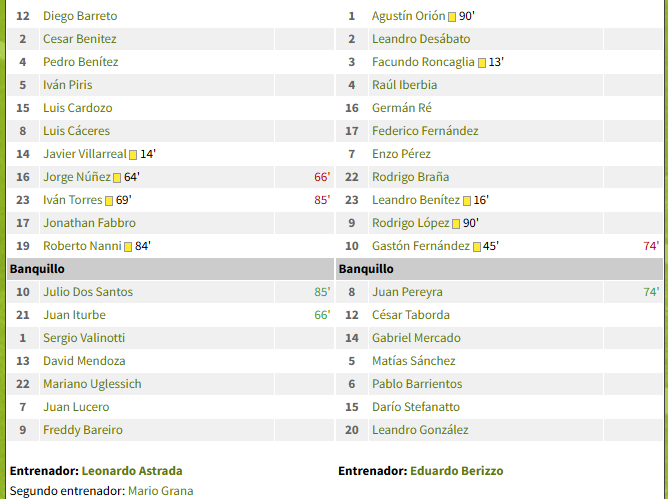Open Juan Iturbe substitute link
The width and height of the screenshot is (668, 499).
coord(75,315)
